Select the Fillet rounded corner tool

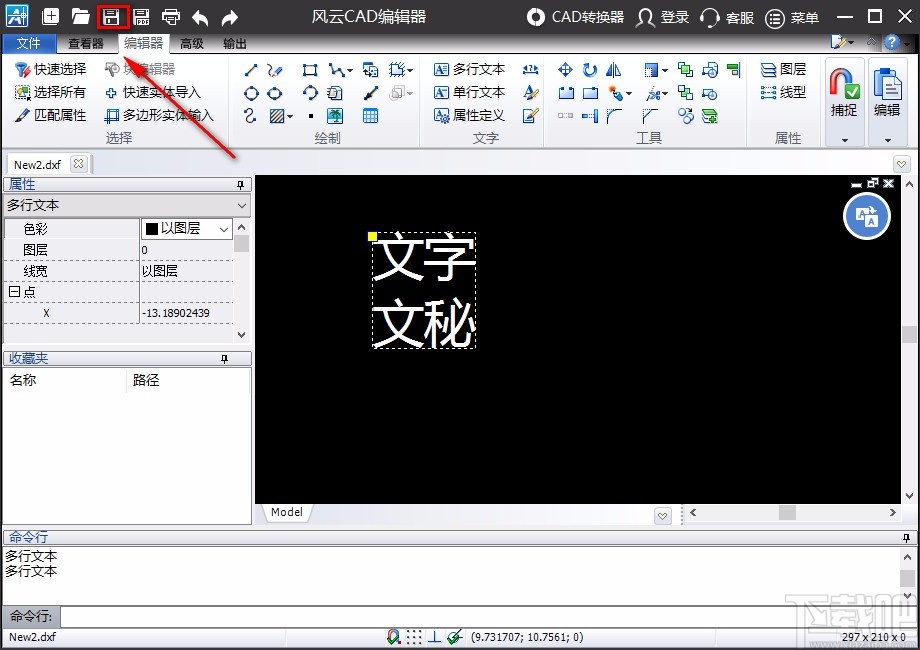pos(614,116)
